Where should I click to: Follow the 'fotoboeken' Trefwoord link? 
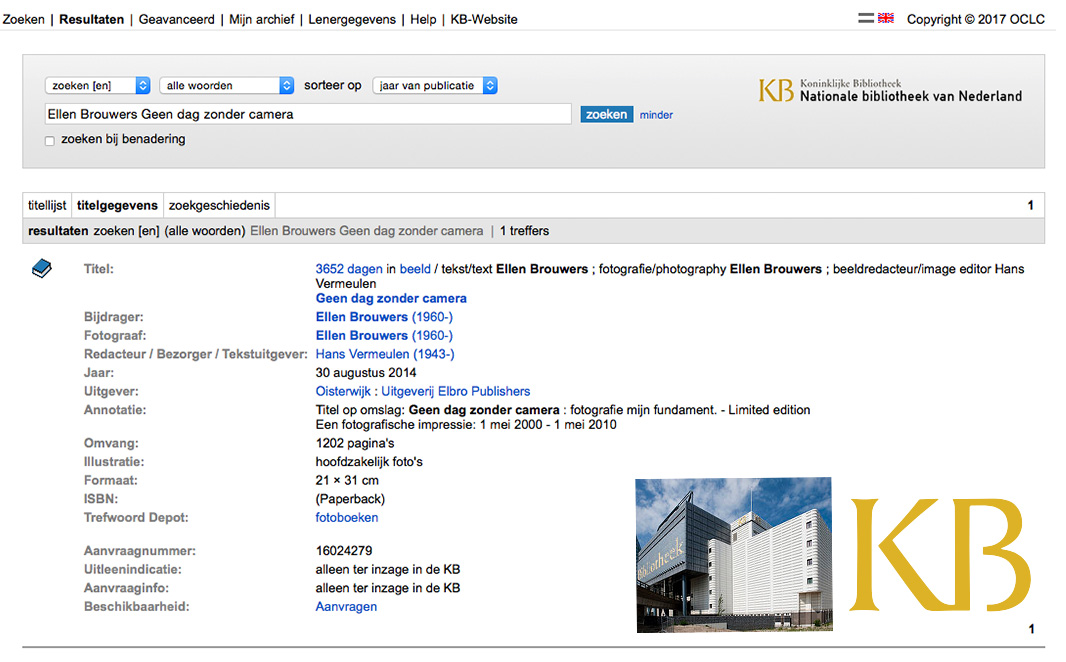click(346, 518)
